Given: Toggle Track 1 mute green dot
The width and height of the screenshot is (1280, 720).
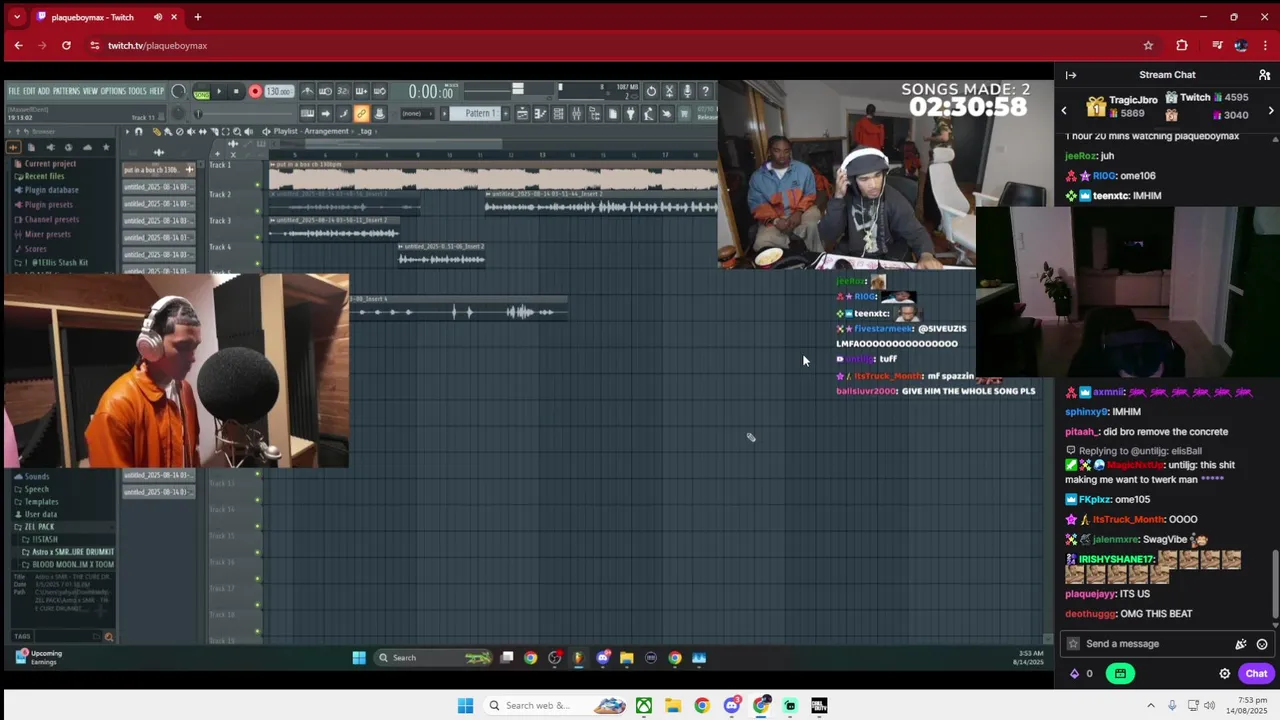Looking at the screenshot, I should point(257,184).
